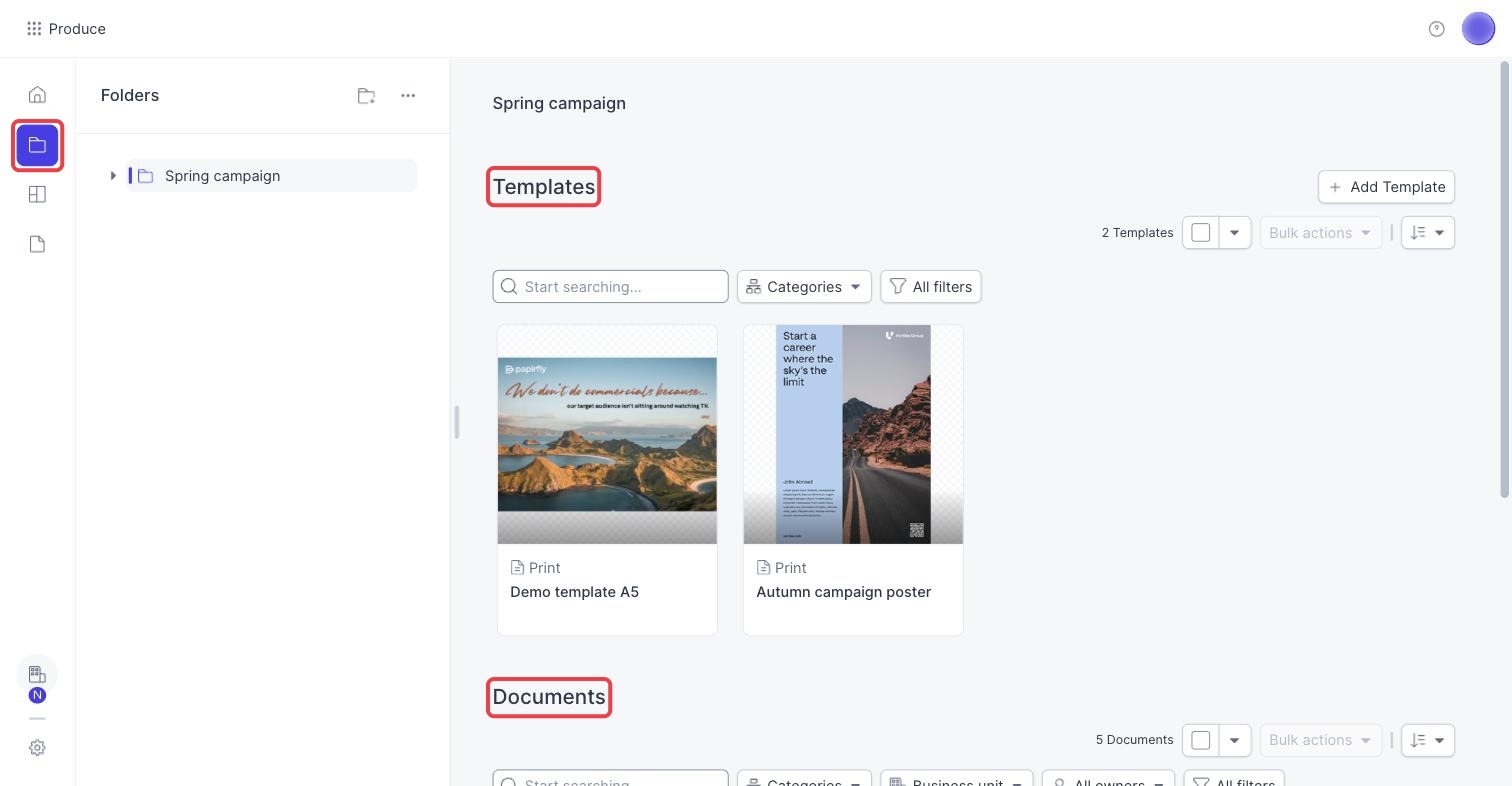Open Autumn campaign poster thumbnail
Image resolution: width=1512 pixels, height=786 pixels.
tap(853, 435)
